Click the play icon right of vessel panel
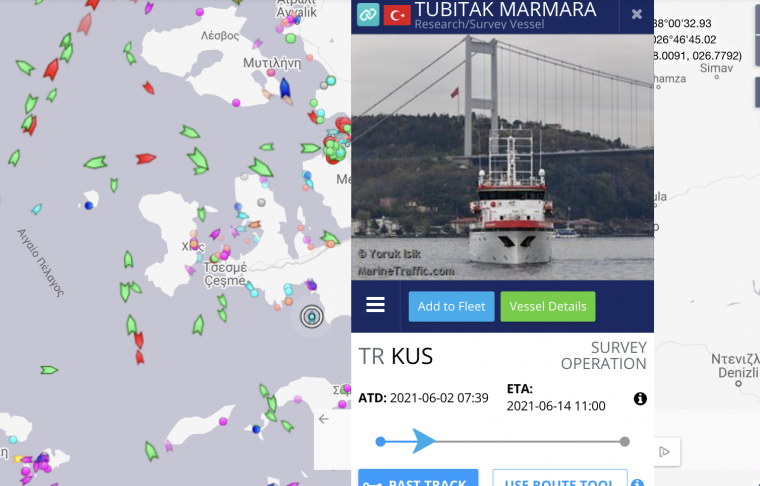The width and height of the screenshot is (760, 486). click(x=665, y=452)
